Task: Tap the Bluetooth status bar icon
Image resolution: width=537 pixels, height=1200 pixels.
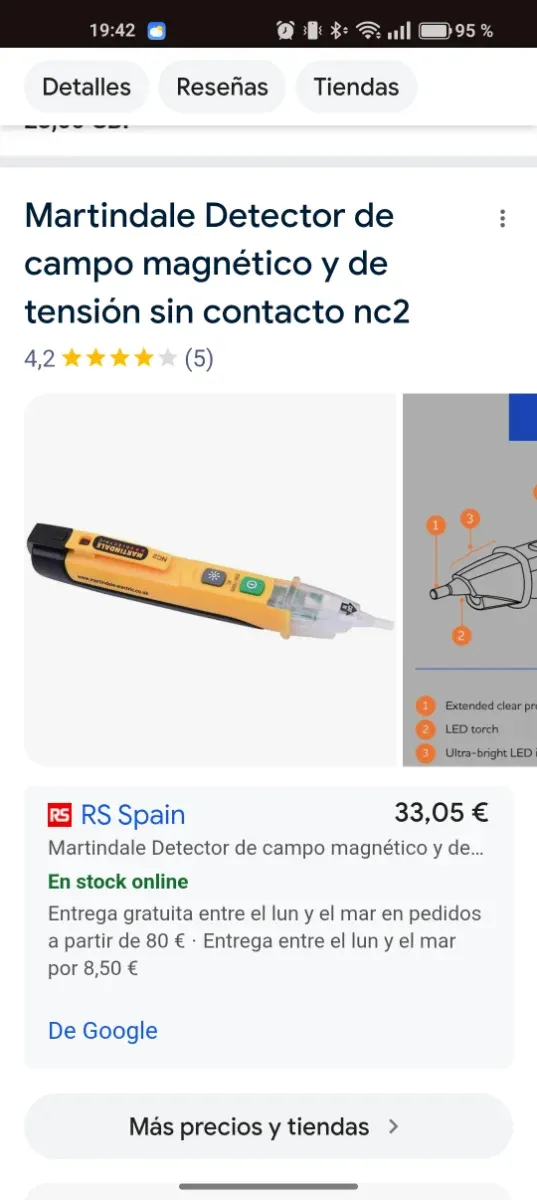Action: click(x=338, y=31)
